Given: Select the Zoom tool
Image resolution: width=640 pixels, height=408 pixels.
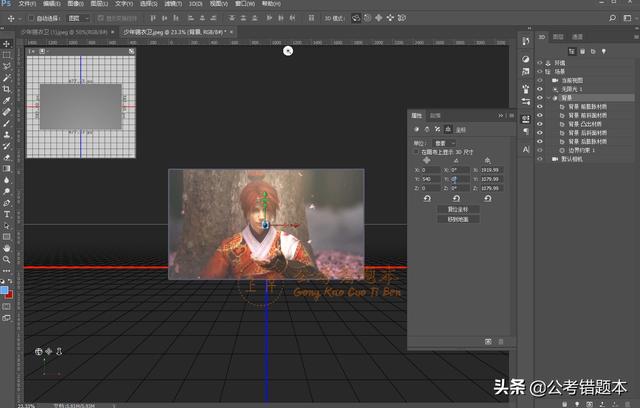Looking at the screenshot, I should pos(7,259).
